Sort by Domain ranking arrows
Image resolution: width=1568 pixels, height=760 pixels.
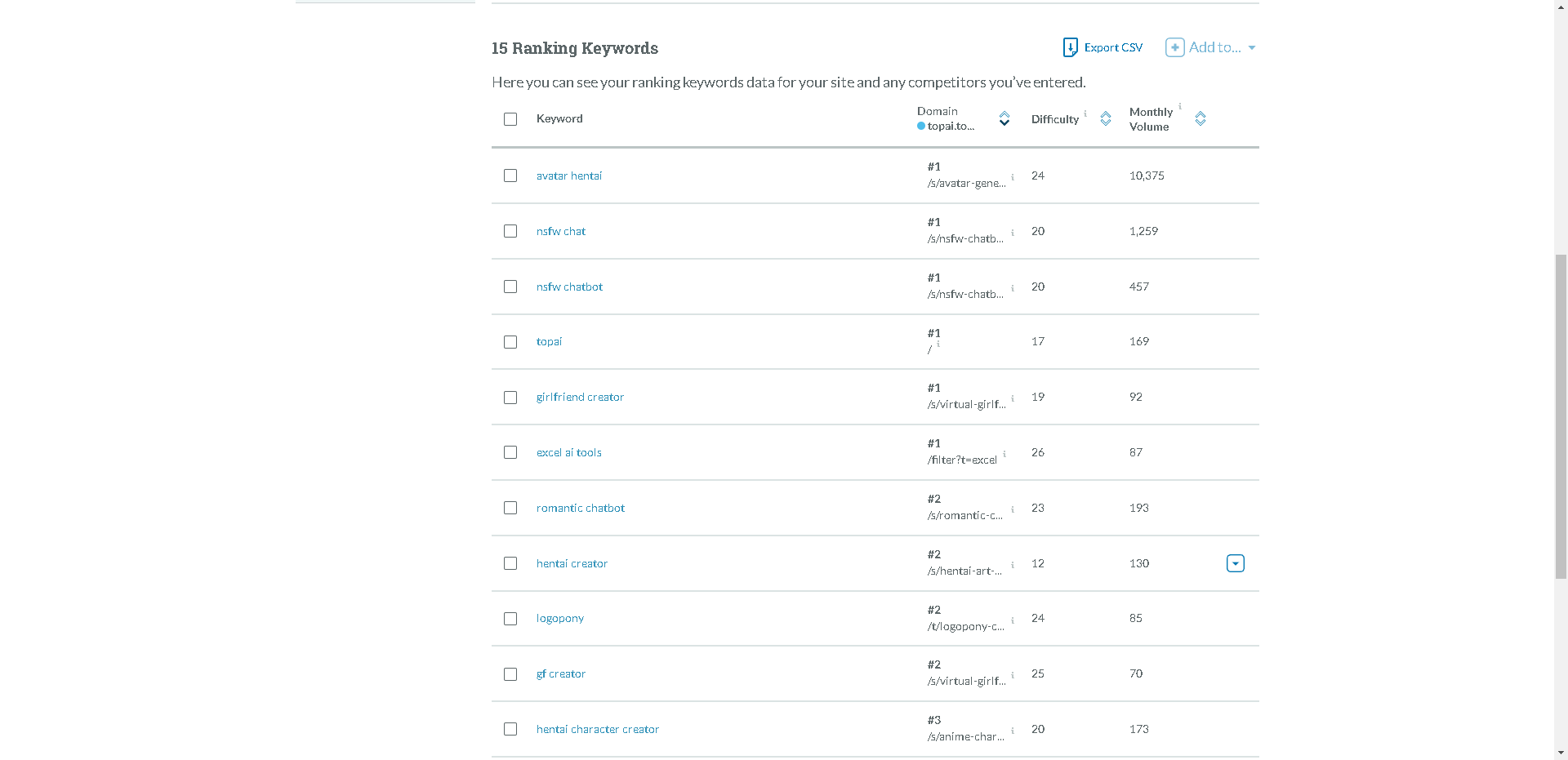click(1004, 118)
